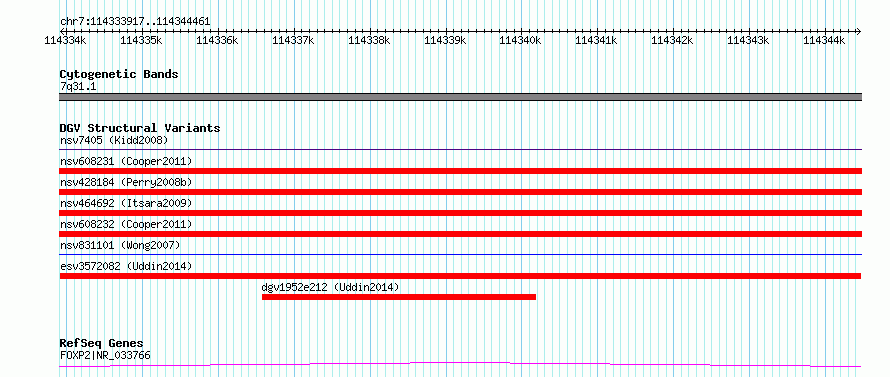Screen dimensions: 890x377
Task: Open the Cytogenetic Bands track heading
Action: 119,74
